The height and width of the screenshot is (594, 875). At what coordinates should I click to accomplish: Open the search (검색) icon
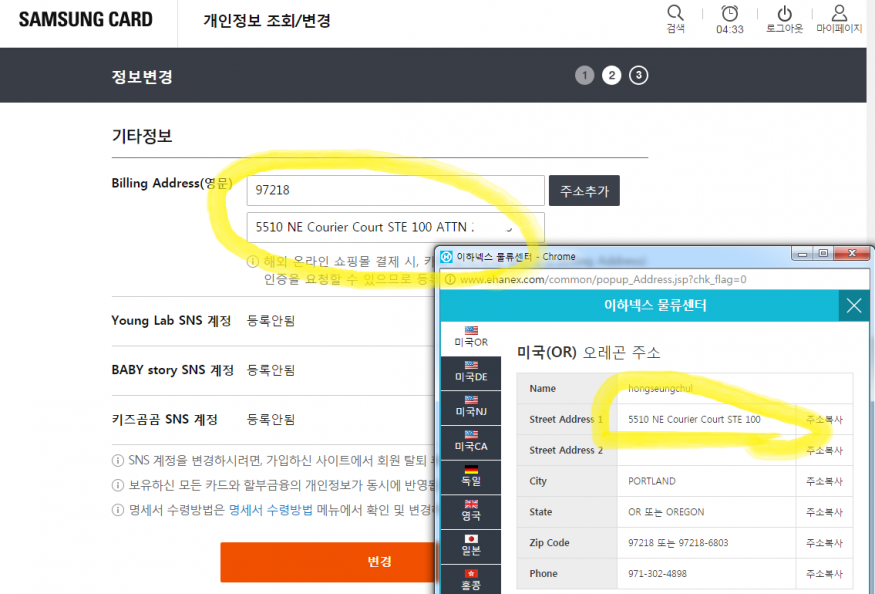click(675, 18)
